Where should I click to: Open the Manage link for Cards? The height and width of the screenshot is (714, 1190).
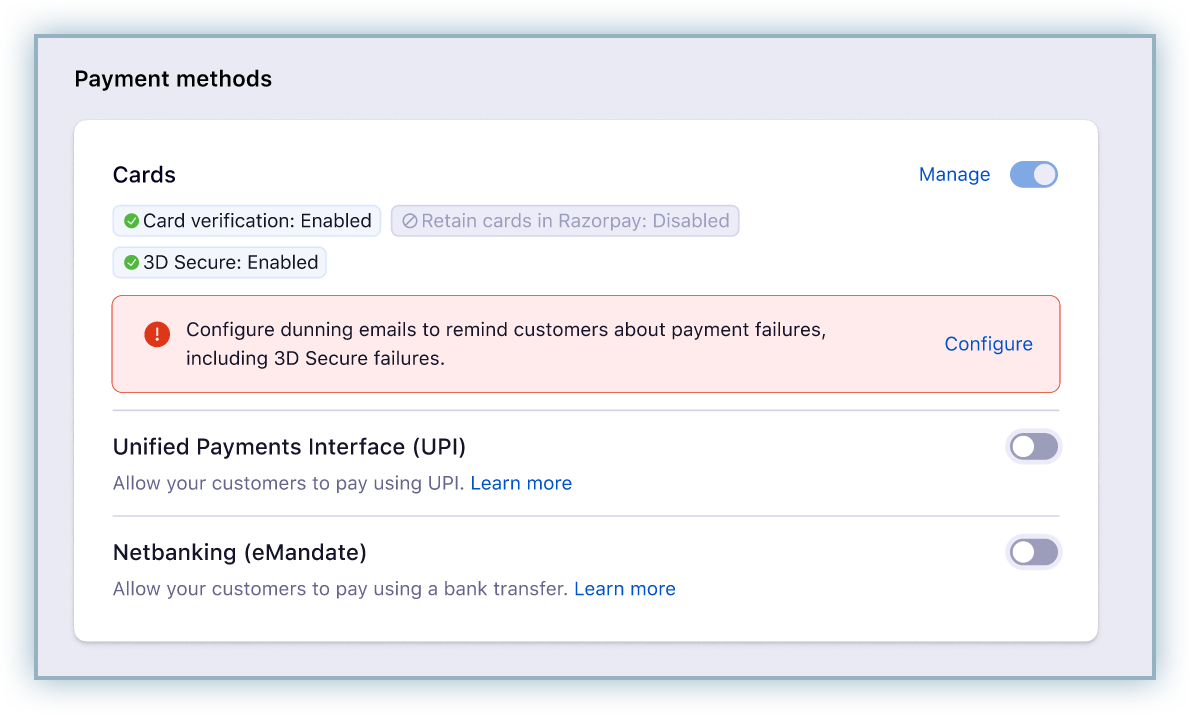click(x=954, y=175)
